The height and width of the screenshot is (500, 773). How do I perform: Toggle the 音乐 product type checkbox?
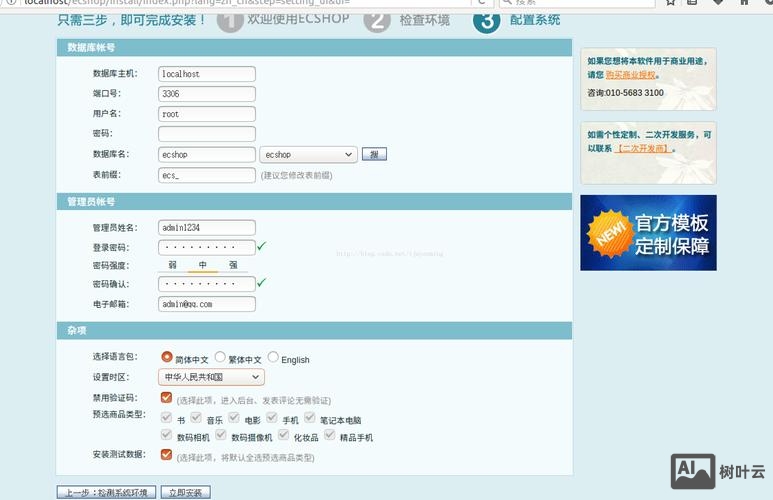196,418
